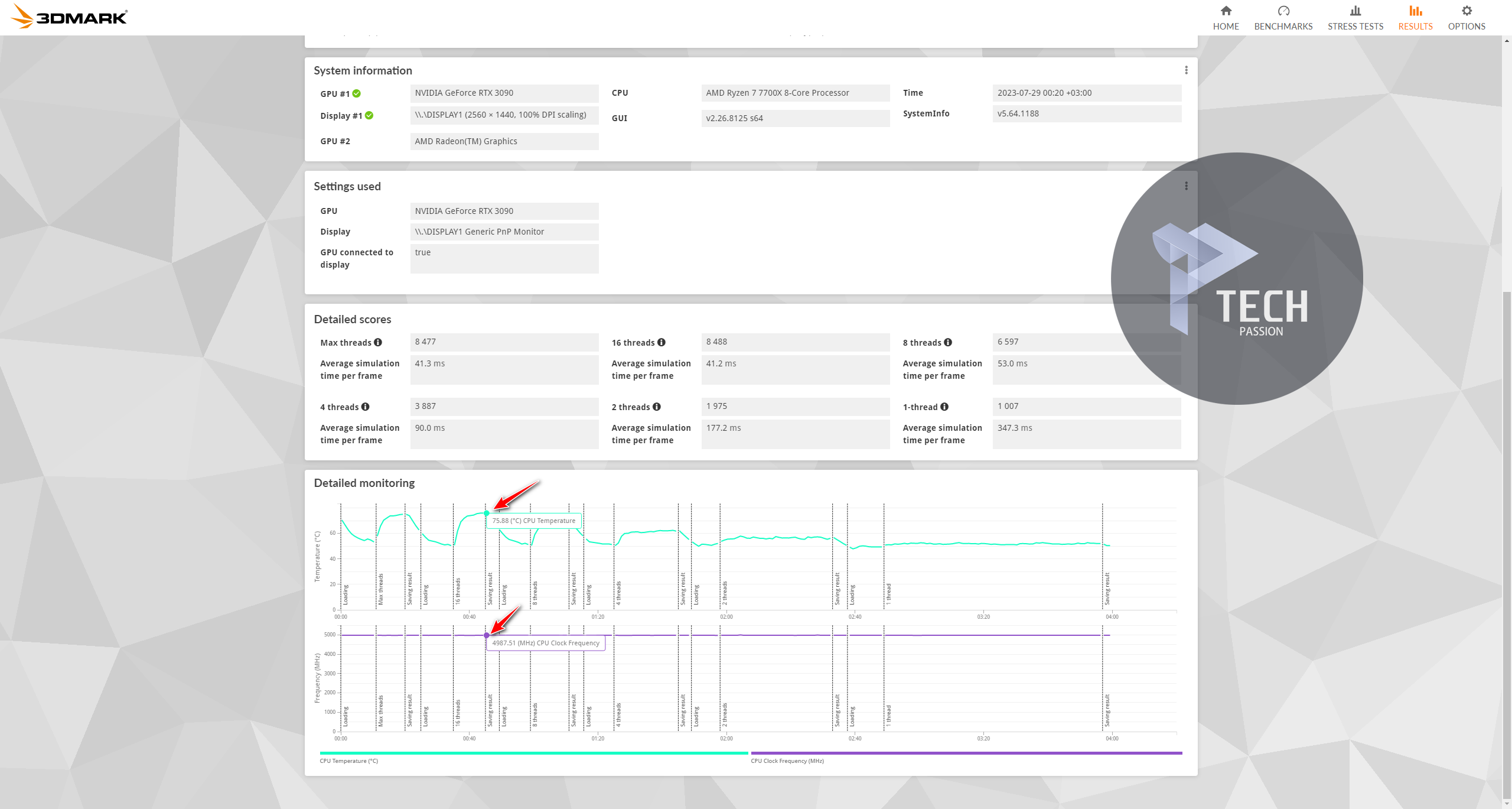1512x809 pixels.
Task: Open Settings used three-dot menu
Action: tap(1186, 186)
